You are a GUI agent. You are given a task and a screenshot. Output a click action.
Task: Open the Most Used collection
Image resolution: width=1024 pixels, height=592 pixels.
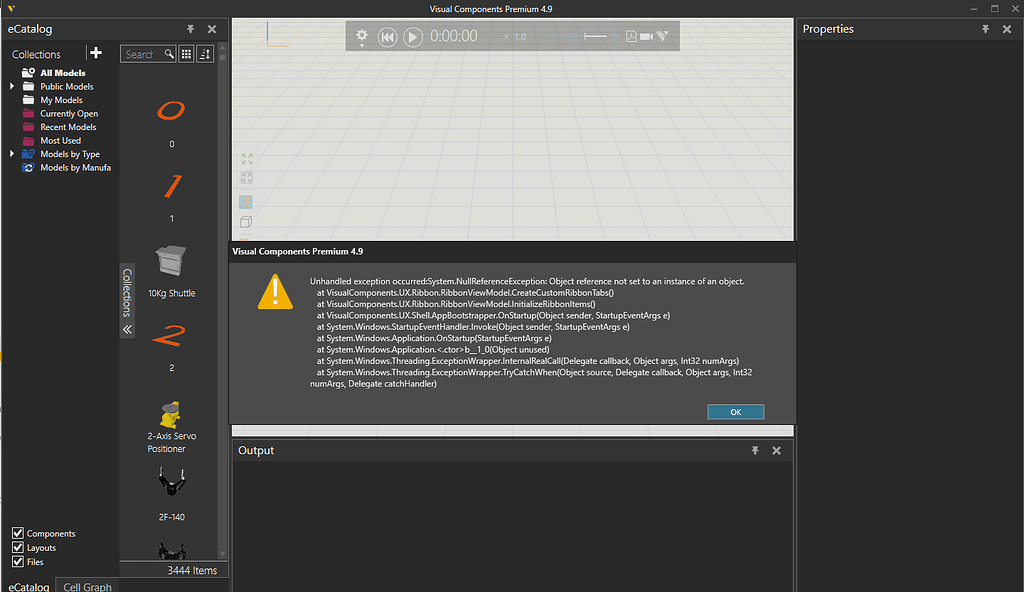coord(61,140)
